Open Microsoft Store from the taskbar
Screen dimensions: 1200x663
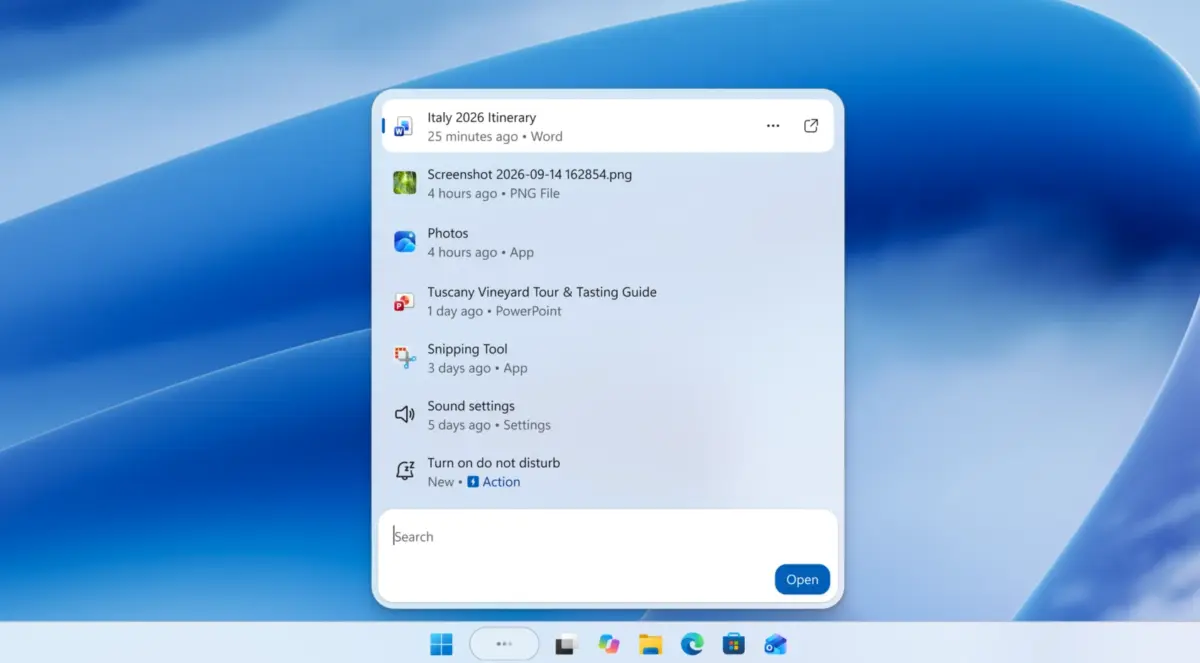734,644
